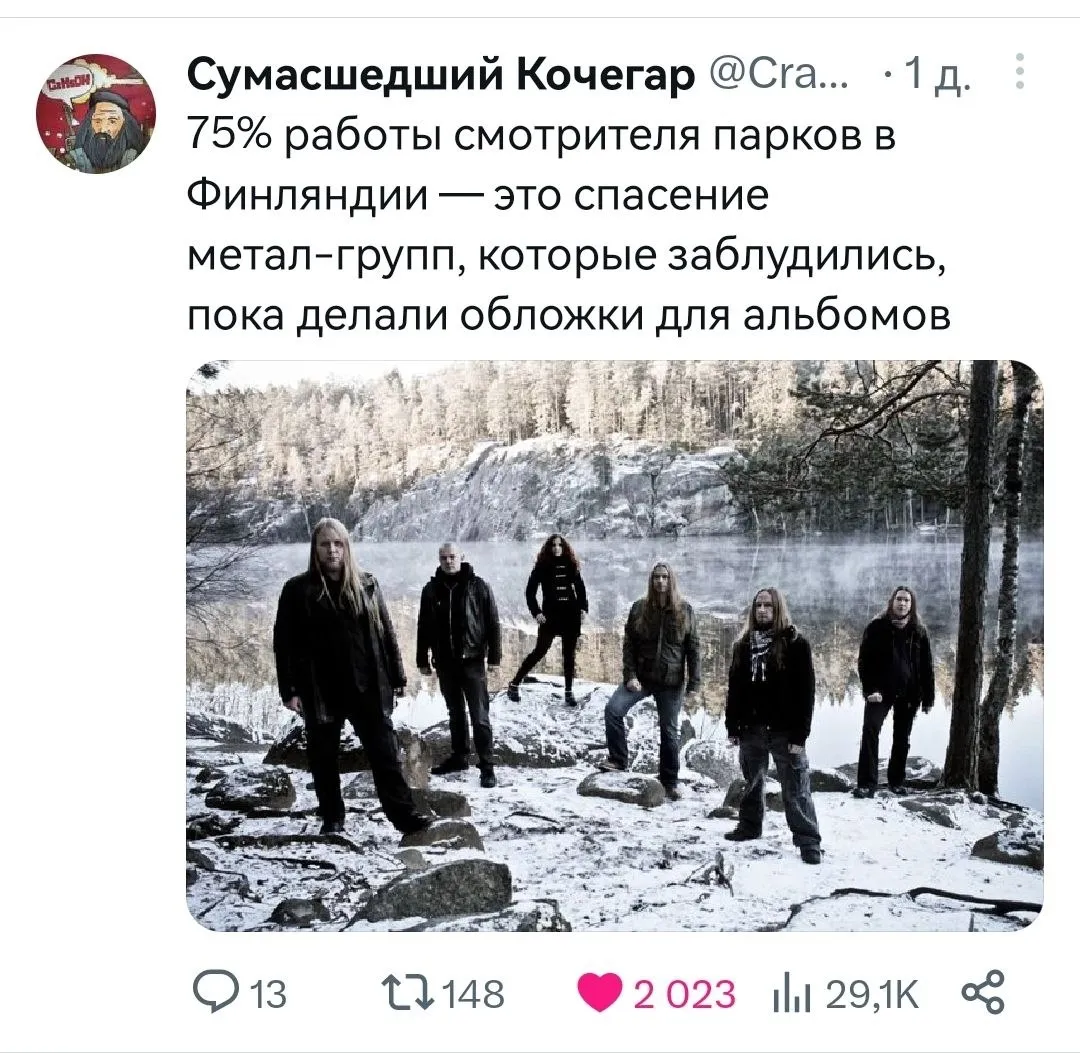Click the tweet text line starting with 75%

541,136
